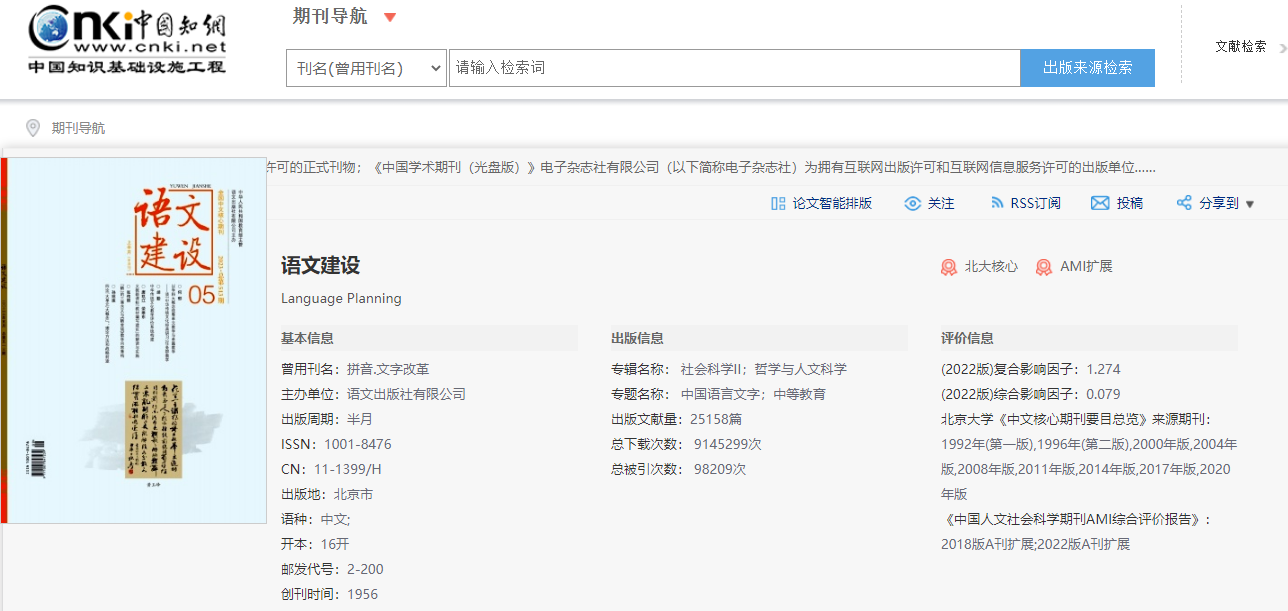1288x611 pixels.
Task: Click the 曾用刊名 value 拼音.文字改革
Action: (x=388, y=369)
